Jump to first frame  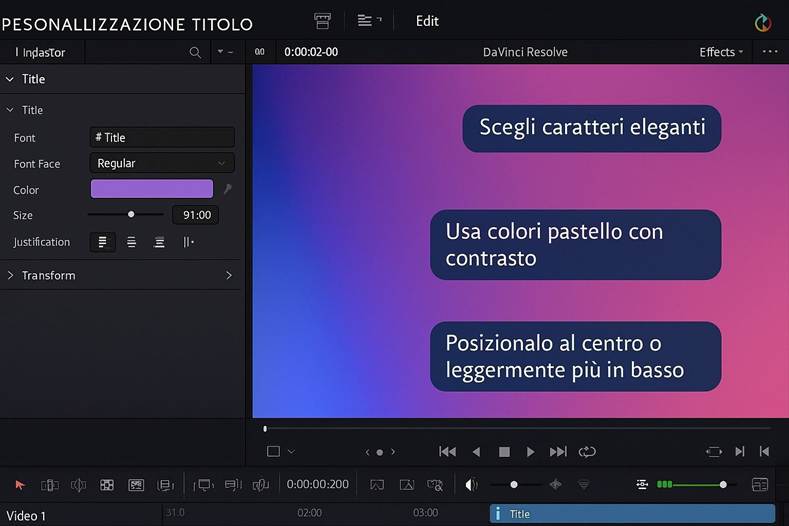click(447, 452)
